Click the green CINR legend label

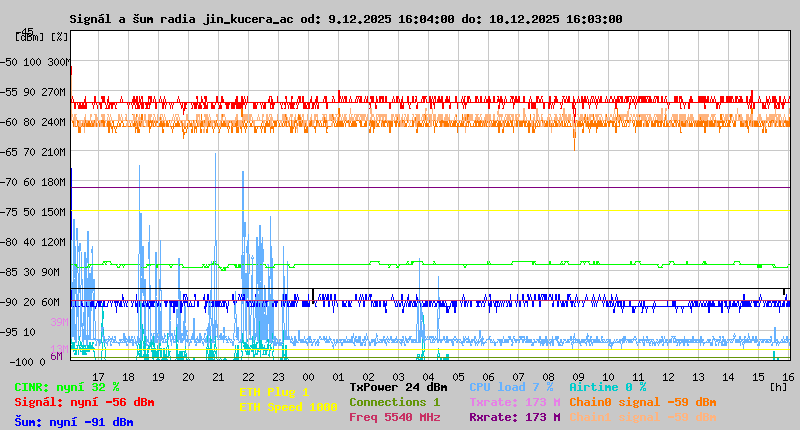click(67, 387)
